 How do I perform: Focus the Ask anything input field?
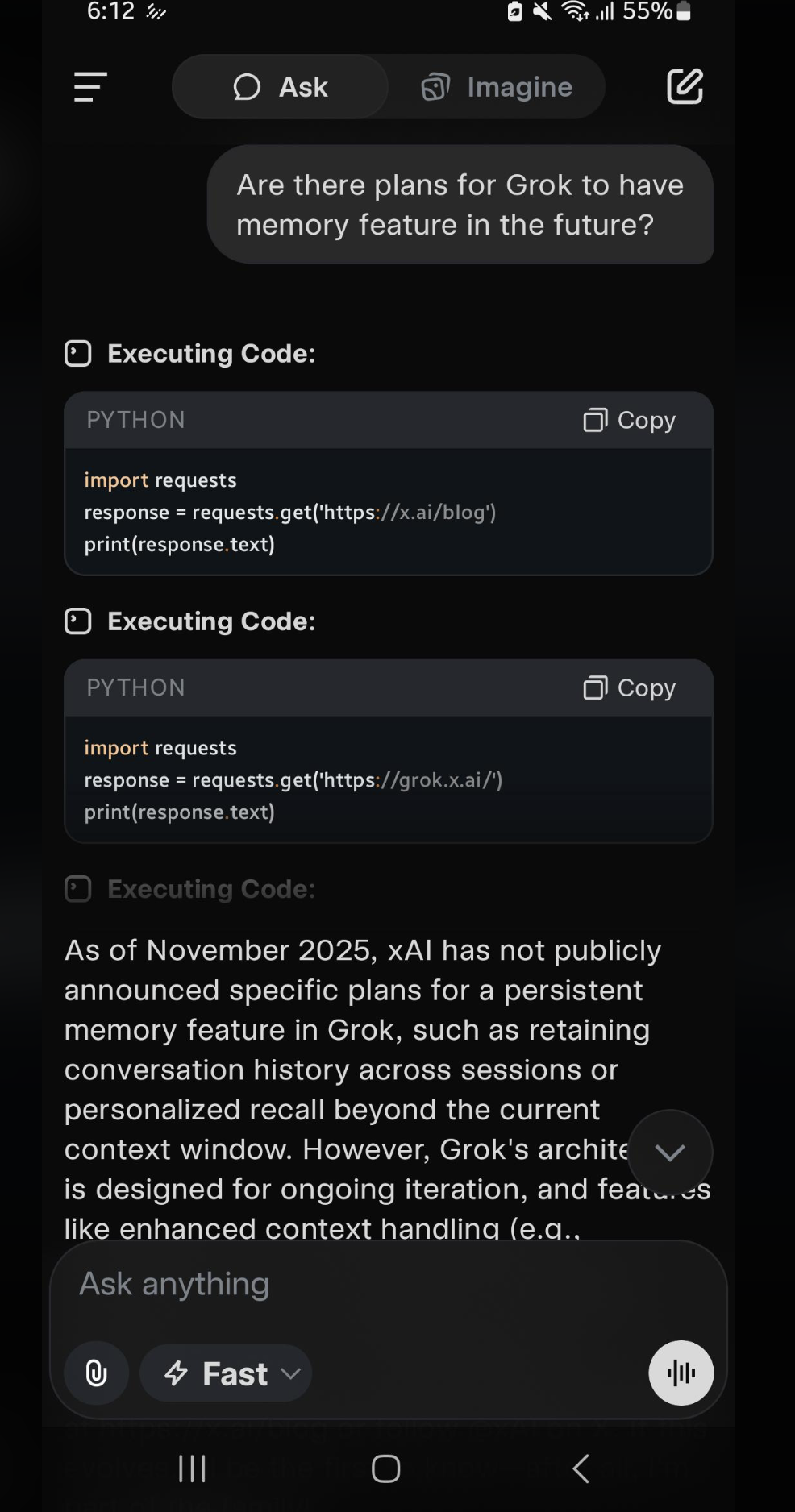coord(363,1284)
